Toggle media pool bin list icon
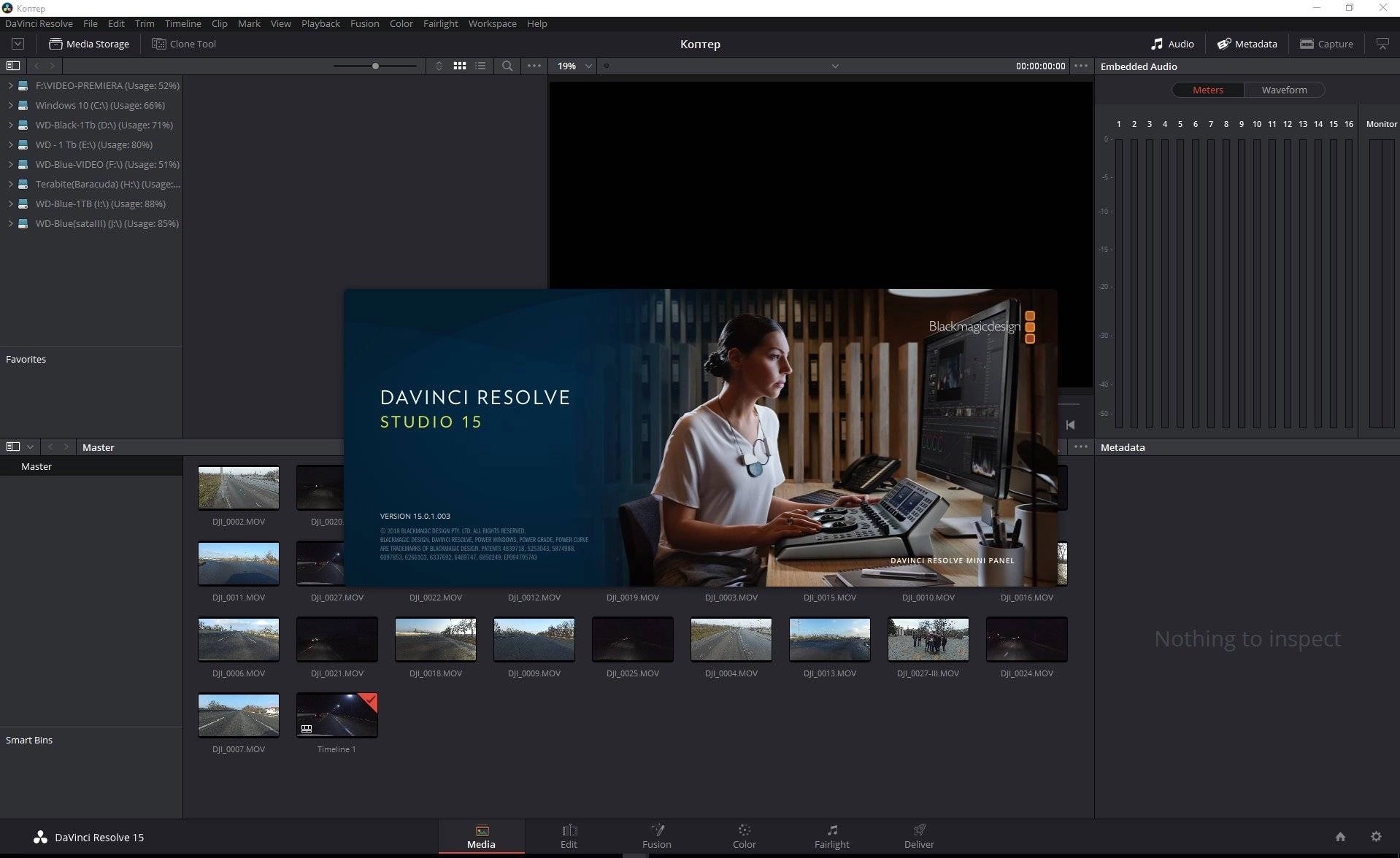 point(12,447)
